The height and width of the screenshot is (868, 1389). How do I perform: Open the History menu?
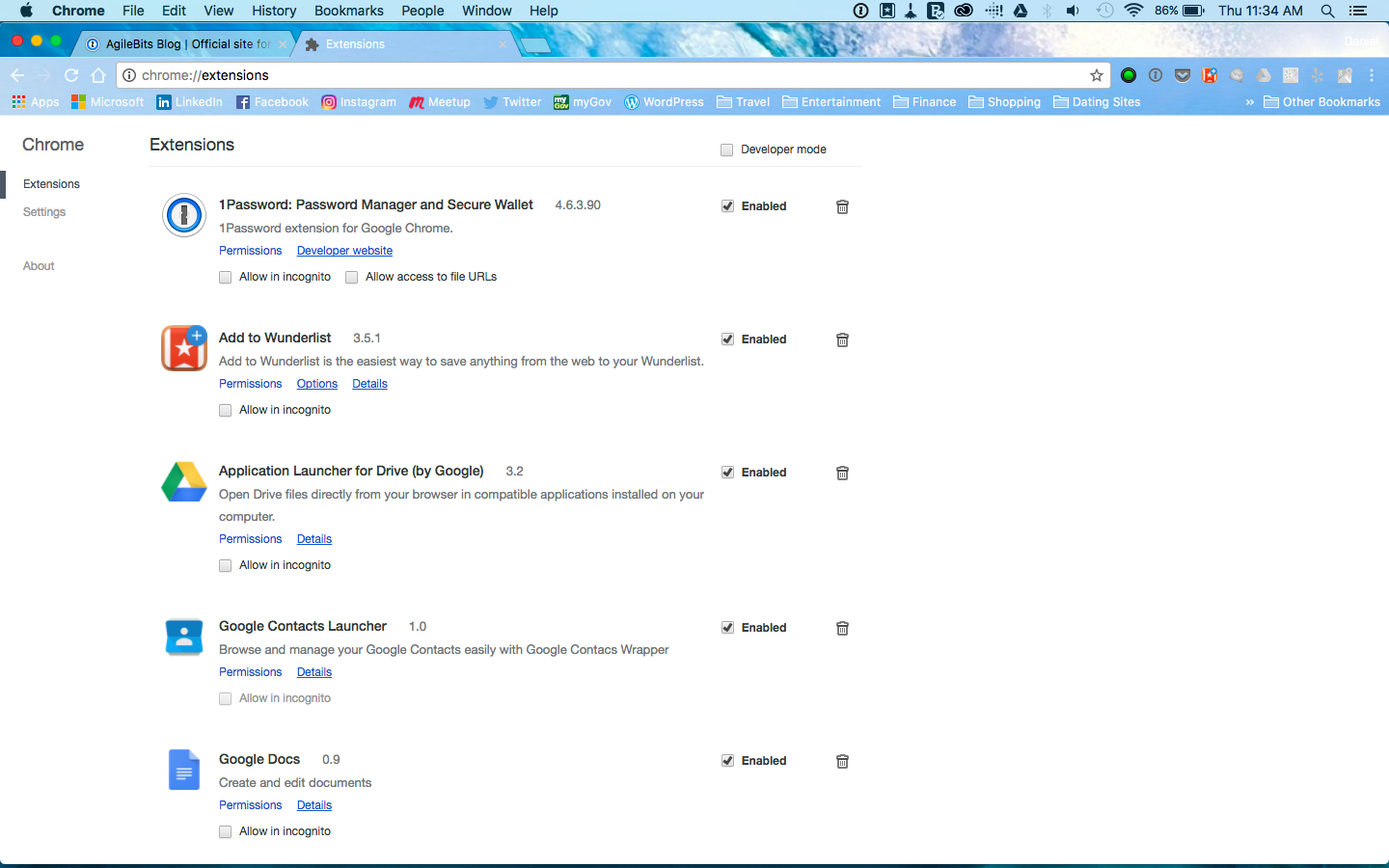click(x=274, y=11)
